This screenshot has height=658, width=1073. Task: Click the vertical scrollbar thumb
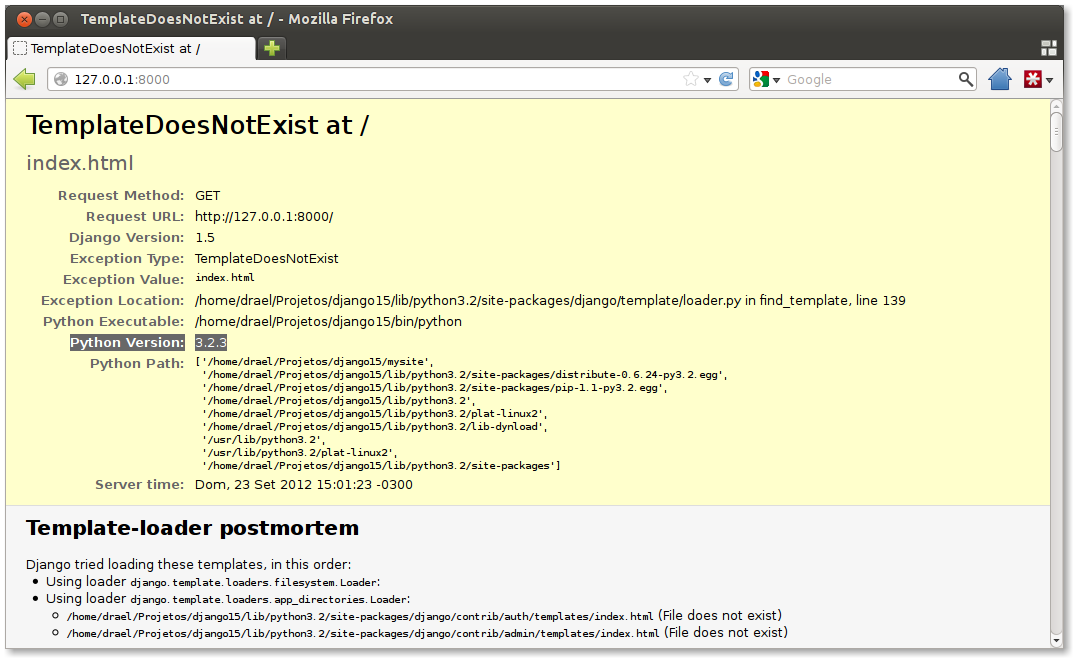click(1057, 131)
